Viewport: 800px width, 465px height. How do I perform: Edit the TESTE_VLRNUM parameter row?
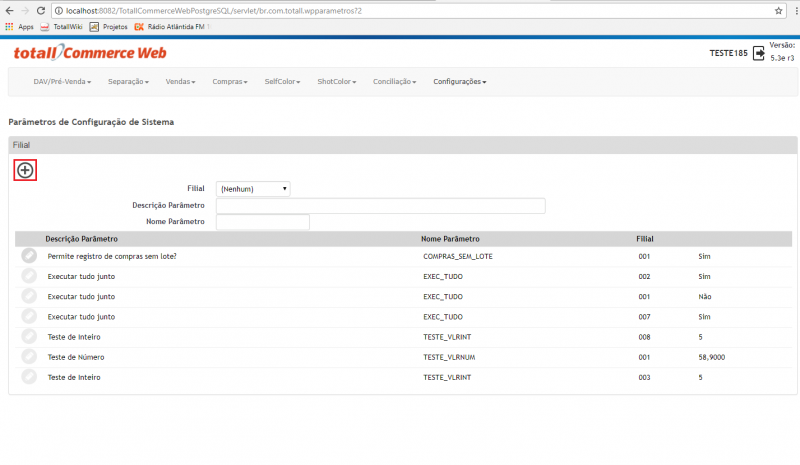(x=29, y=356)
